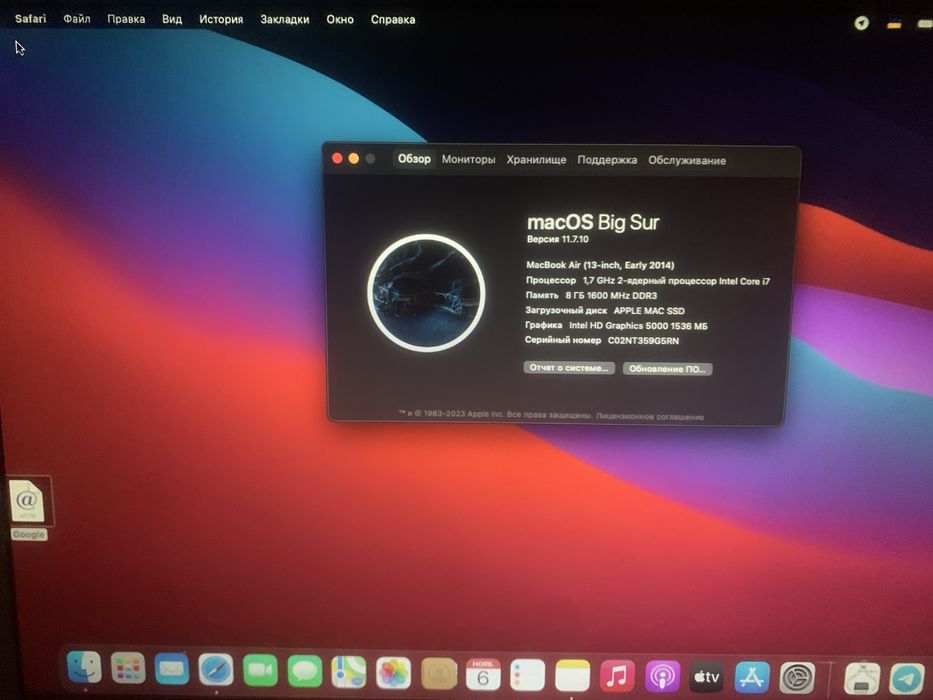Switch to the Хранилище tab
Screen dimensions: 933x700
pos(536,160)
